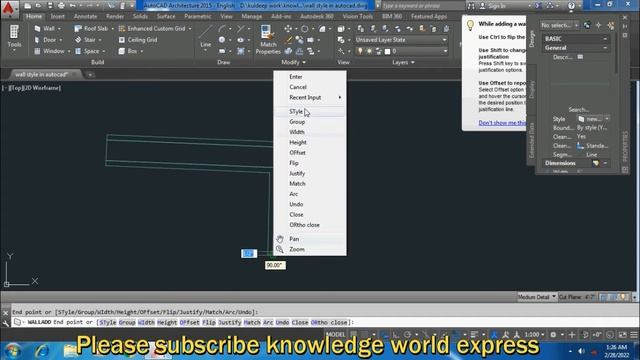Select the Window tool icon

tap(37, 51)
